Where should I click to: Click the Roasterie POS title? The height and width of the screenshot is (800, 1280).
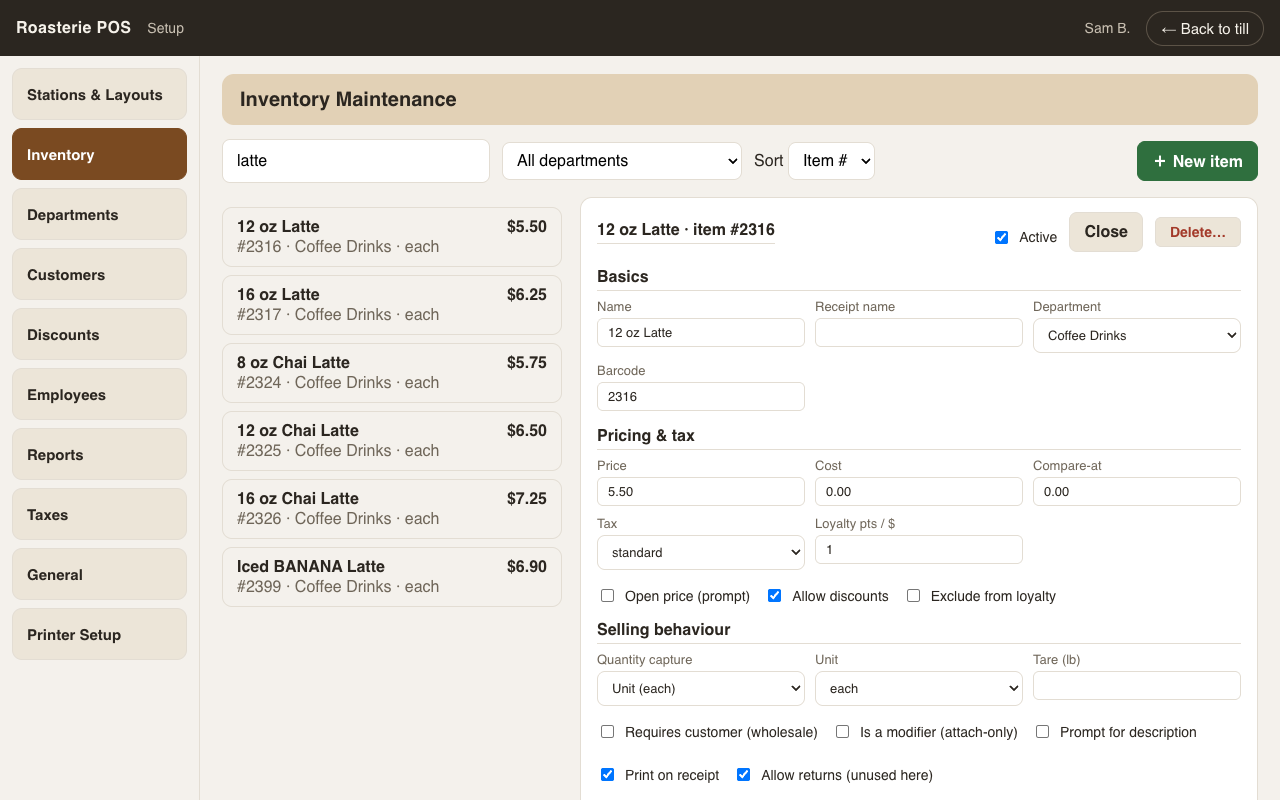point(73,28)
